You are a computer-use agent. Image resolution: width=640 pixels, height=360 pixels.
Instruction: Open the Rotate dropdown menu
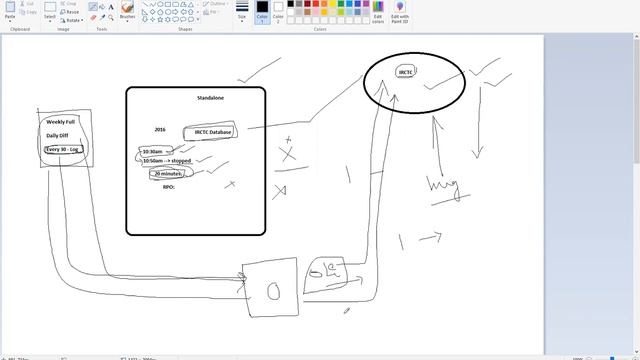click(72, 20)
